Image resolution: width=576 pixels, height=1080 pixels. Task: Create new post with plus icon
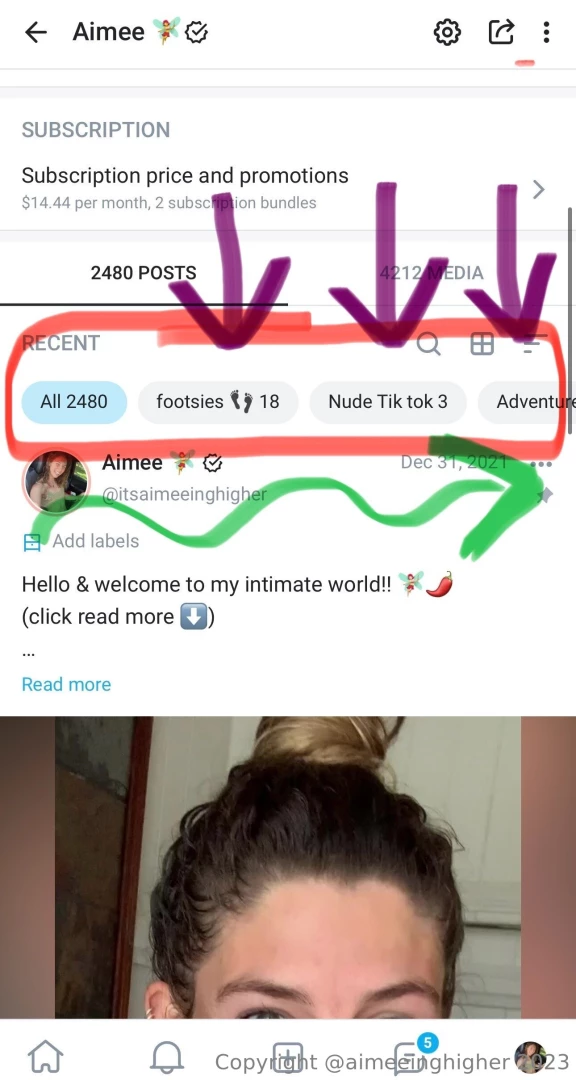tap(288, 1055)
